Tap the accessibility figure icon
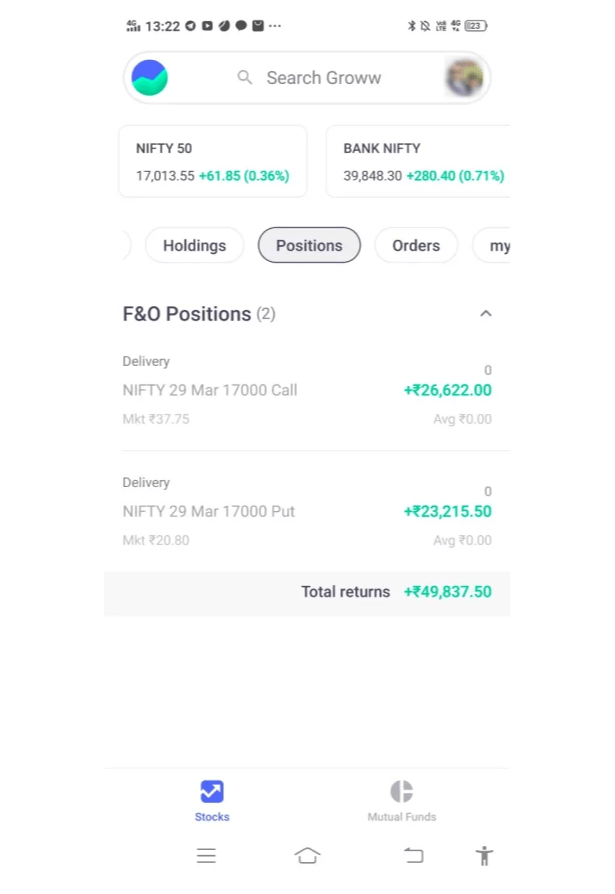The height and width of the screenshot is (894, 615). click(x=484, y=856)
